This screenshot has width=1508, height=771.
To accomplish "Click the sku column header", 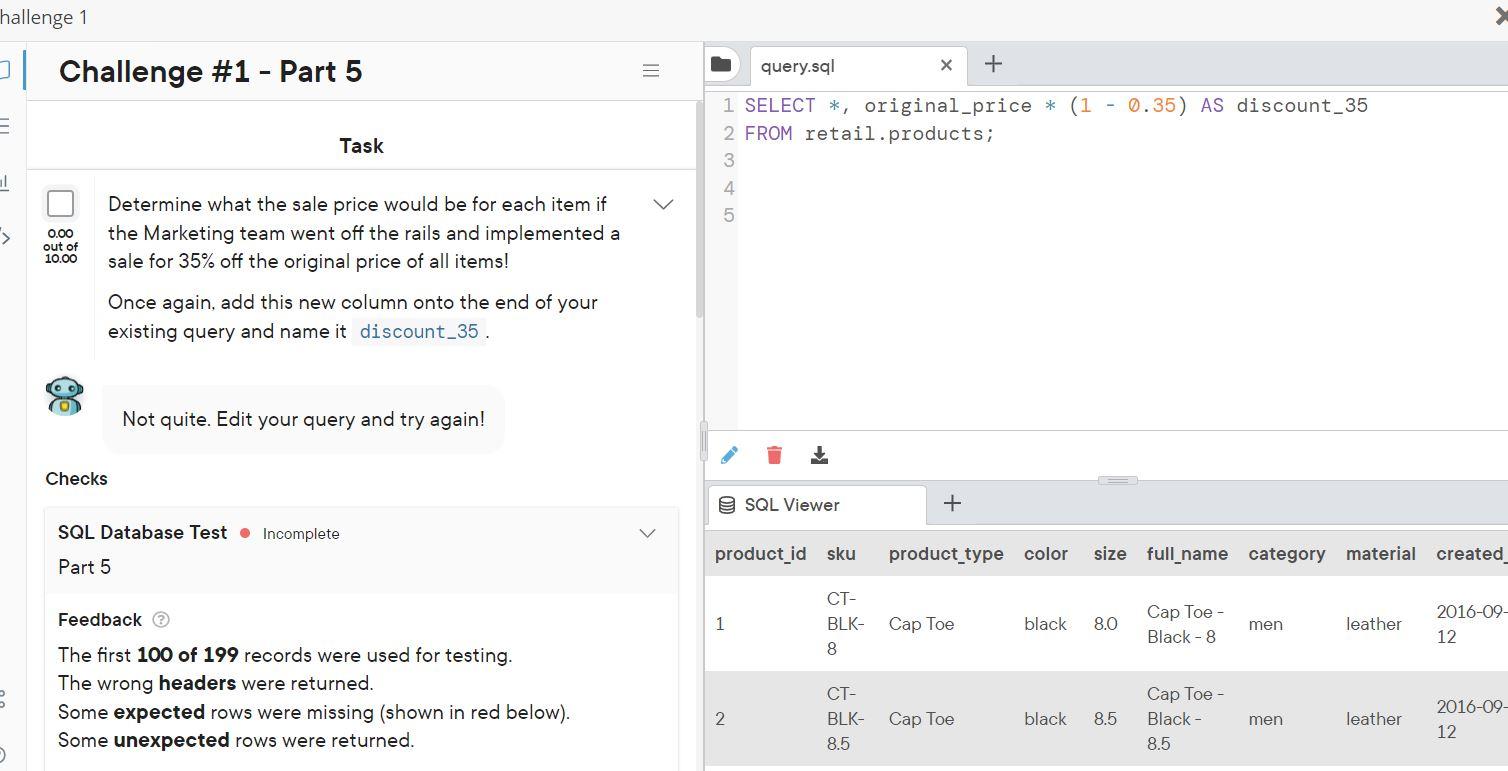I will point(841,554).
